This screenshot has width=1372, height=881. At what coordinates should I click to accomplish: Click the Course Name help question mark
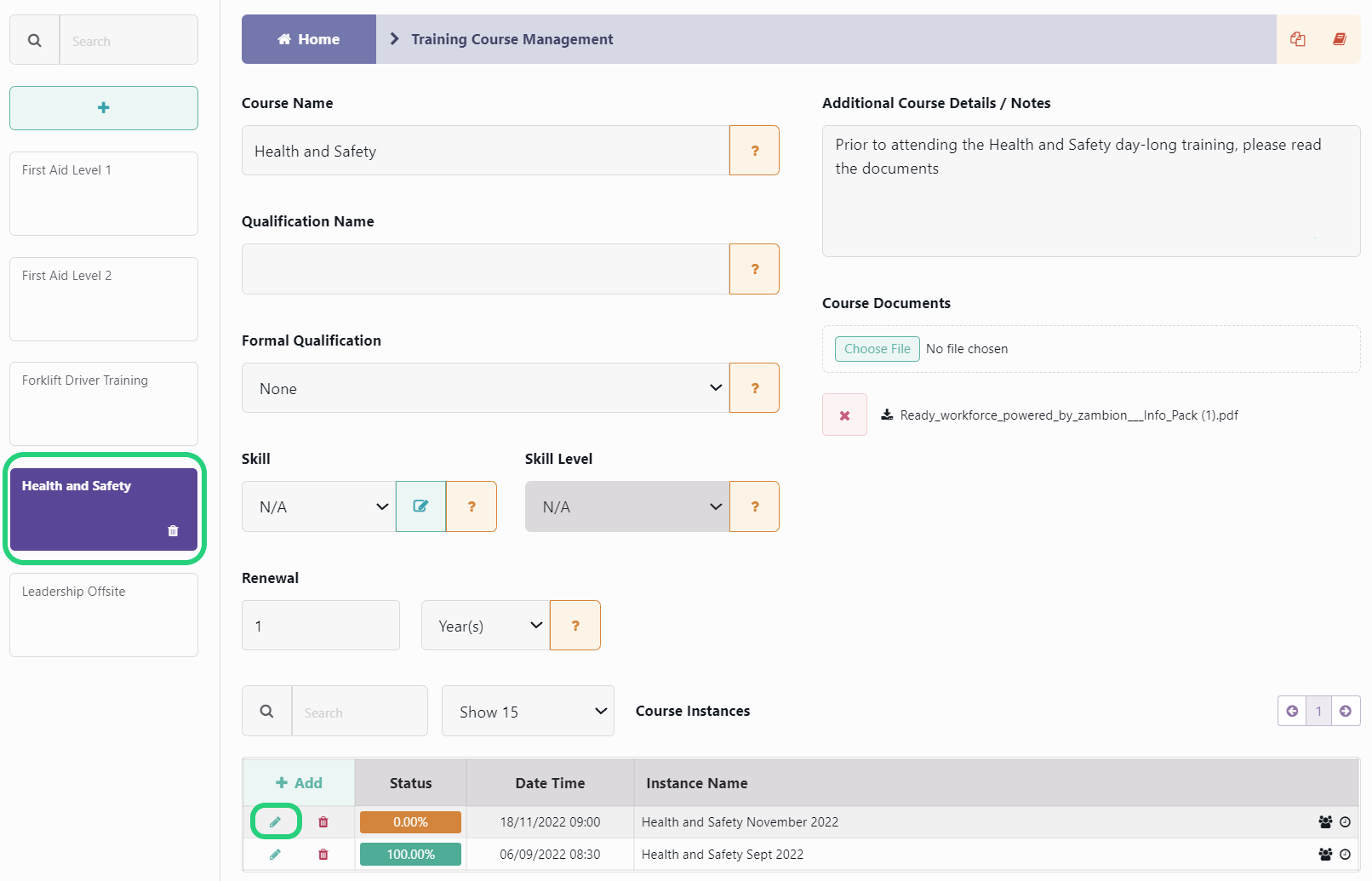754,151
